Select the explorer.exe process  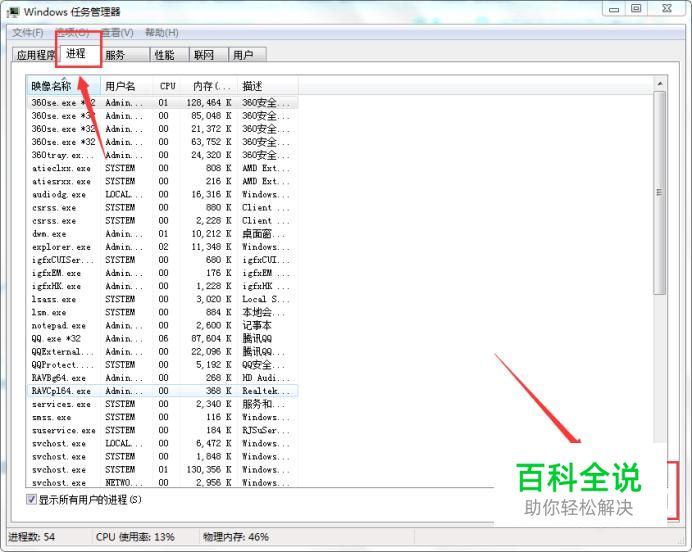(x=162, y=247)
